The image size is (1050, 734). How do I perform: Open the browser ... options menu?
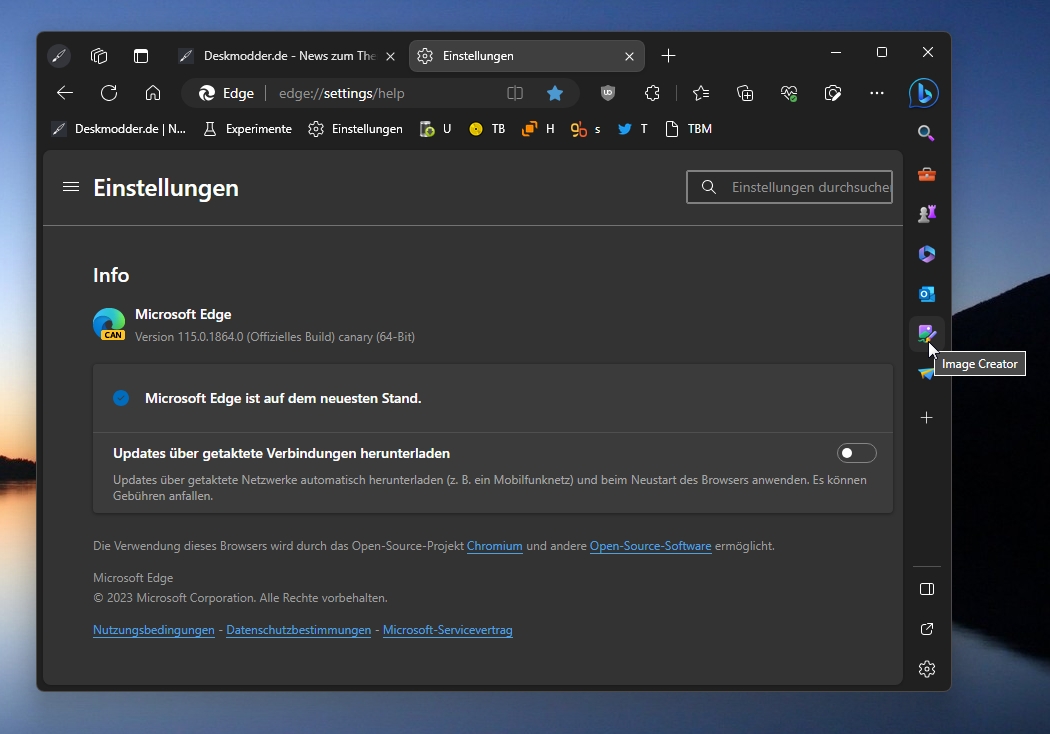tap(878, 93)
